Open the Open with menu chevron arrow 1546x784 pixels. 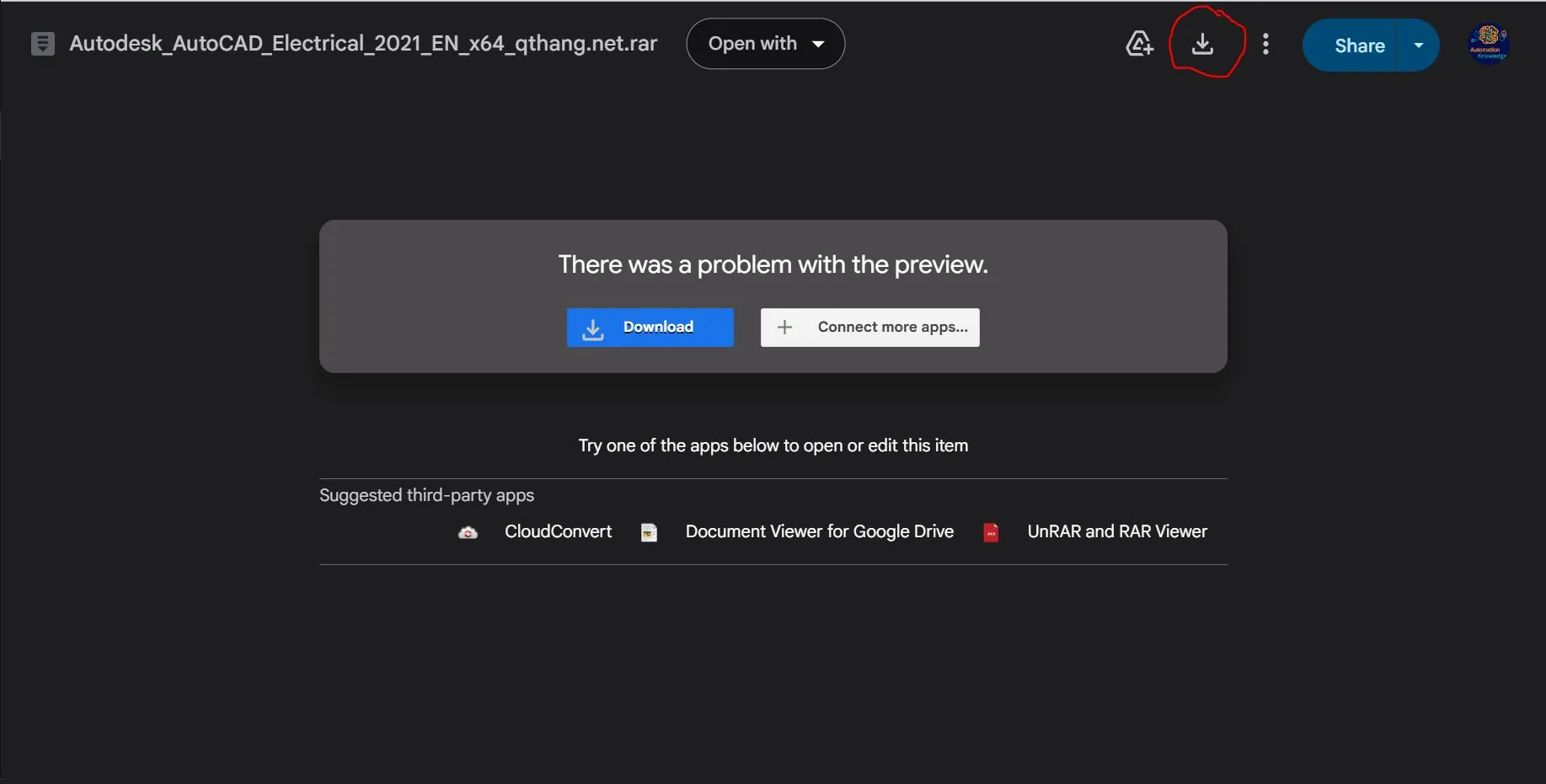click(818, 44)
